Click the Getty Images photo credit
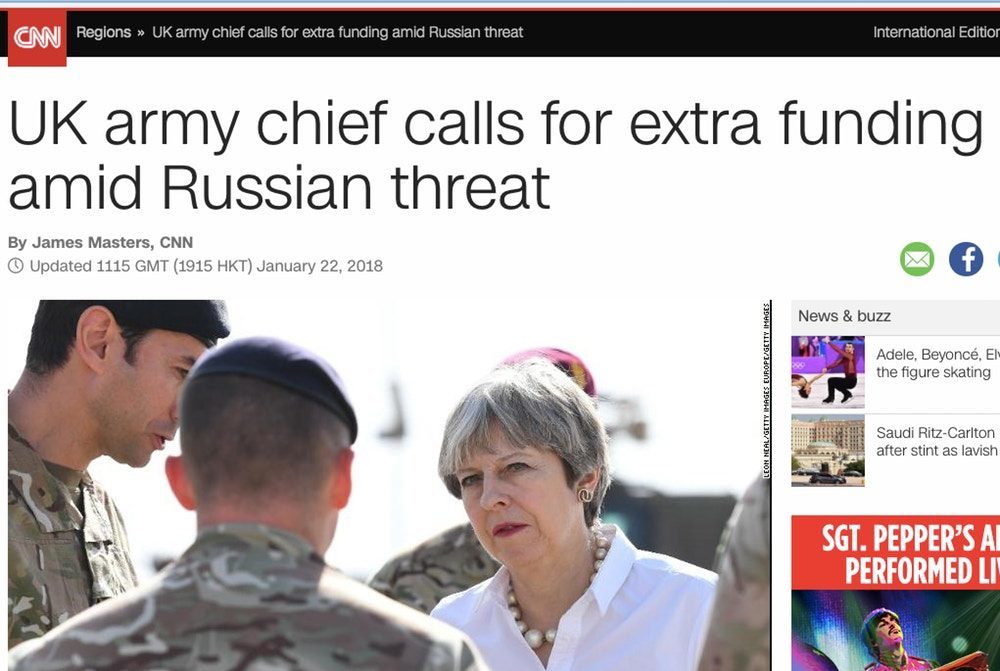 click(x=767, y=390)
